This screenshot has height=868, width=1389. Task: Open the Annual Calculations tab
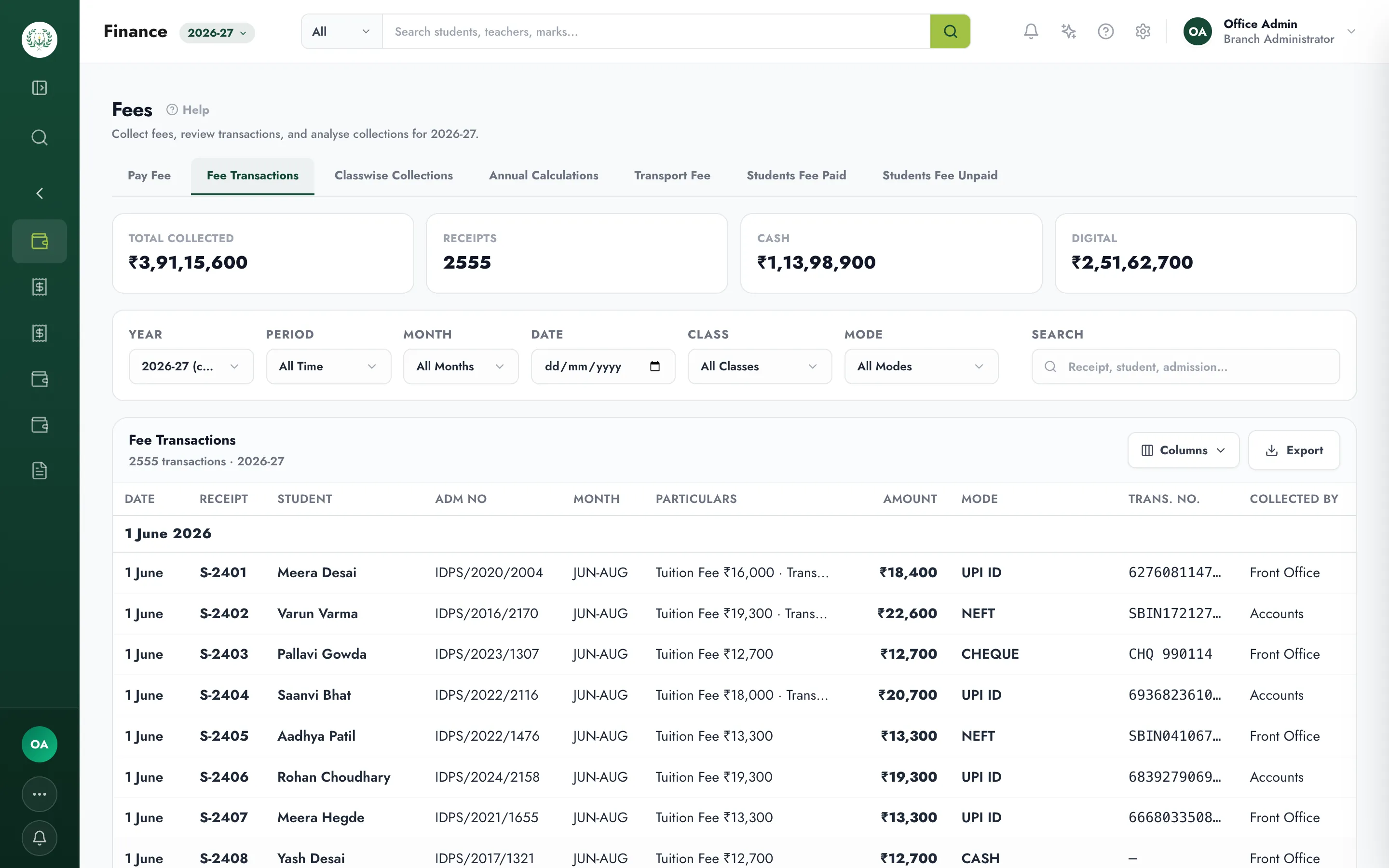544,176
